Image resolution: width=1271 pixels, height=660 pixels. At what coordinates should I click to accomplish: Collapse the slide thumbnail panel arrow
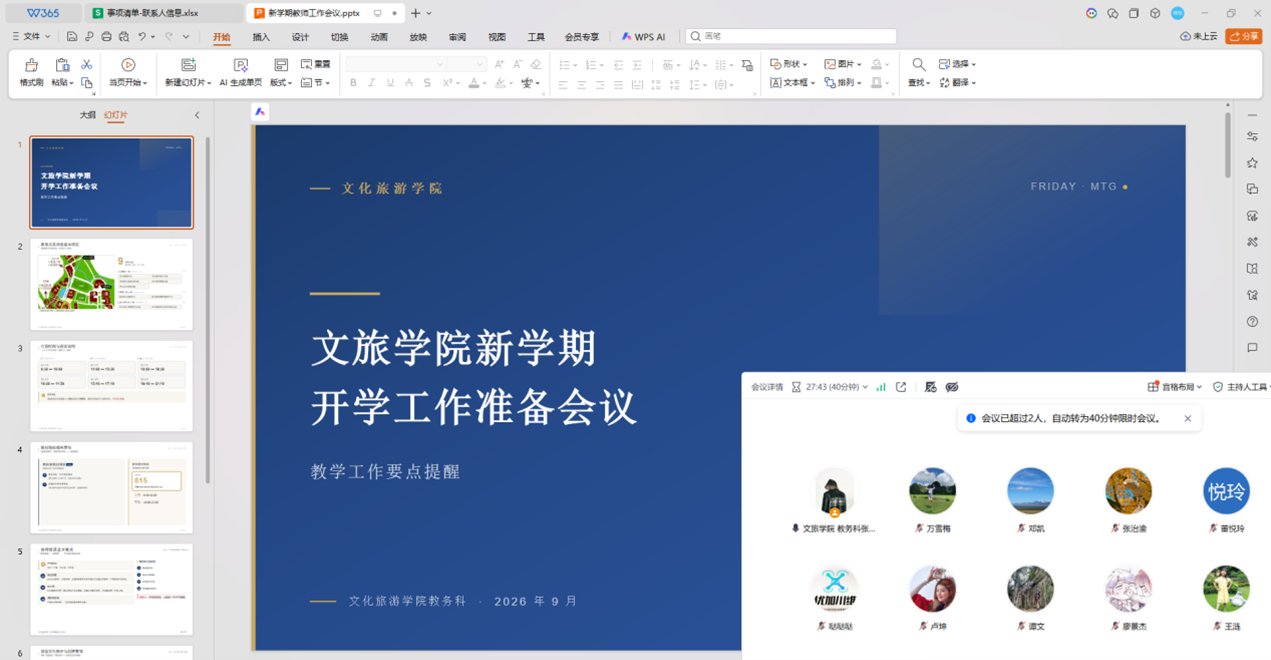[x=197, y=115]
